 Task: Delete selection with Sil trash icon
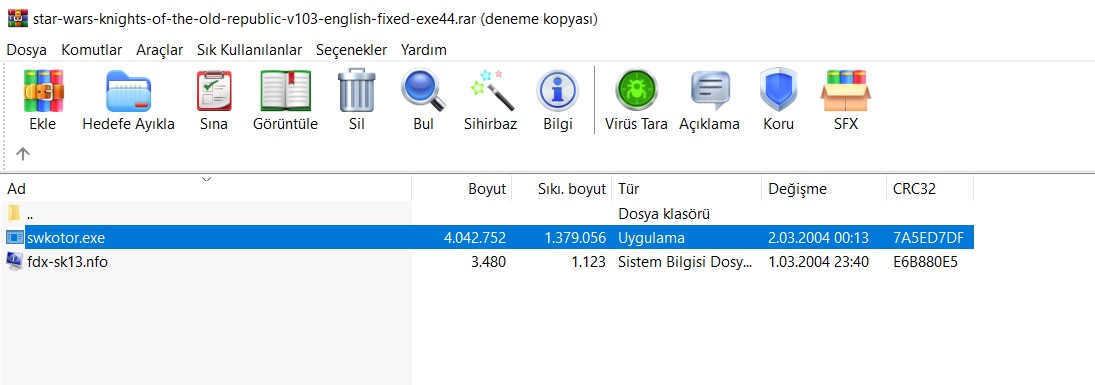coord(357,90)
